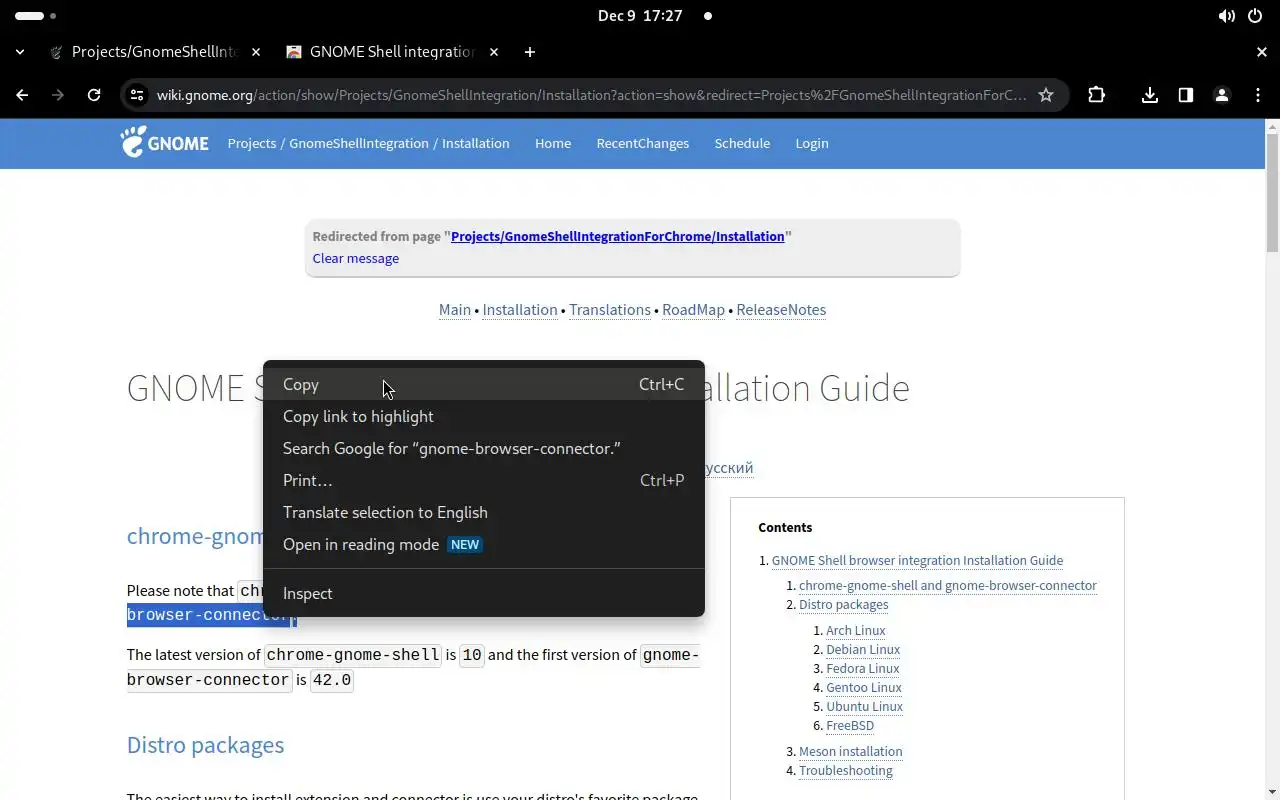Choose Copy from the context menu

[x=484, y=384]
